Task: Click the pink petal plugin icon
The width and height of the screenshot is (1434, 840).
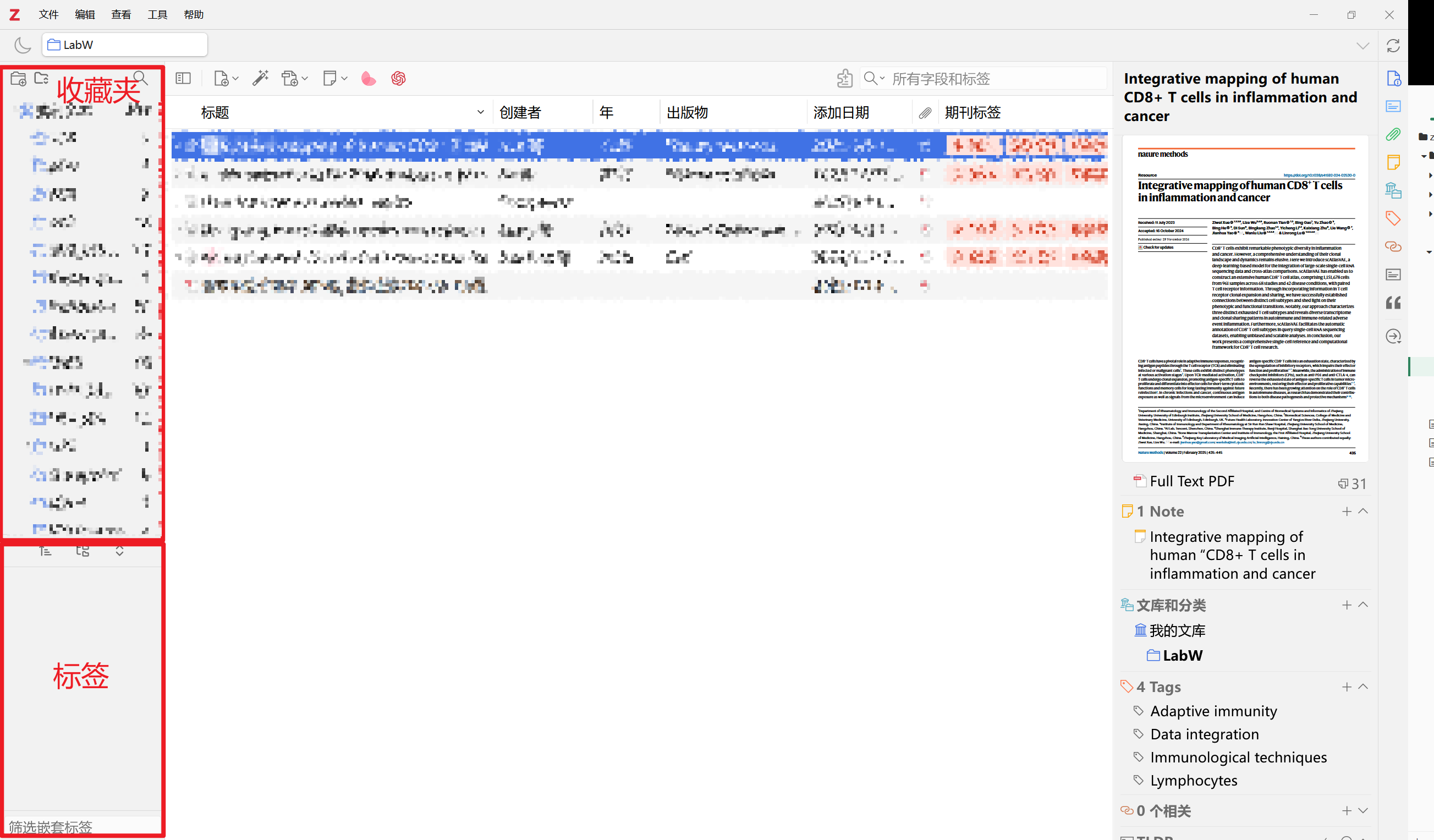Action: tap(368, 79)
